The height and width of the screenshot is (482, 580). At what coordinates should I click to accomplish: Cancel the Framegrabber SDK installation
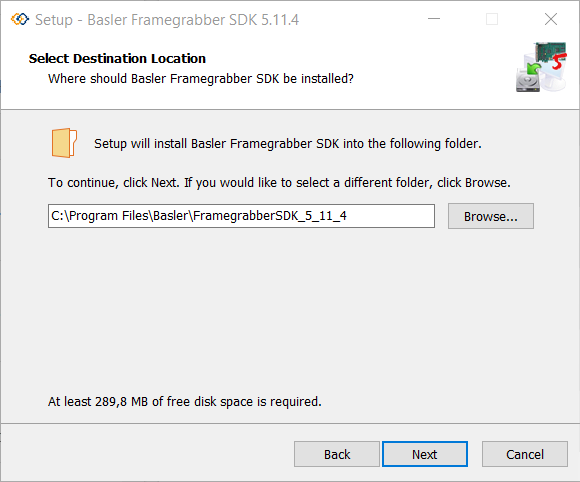point(525,454)
